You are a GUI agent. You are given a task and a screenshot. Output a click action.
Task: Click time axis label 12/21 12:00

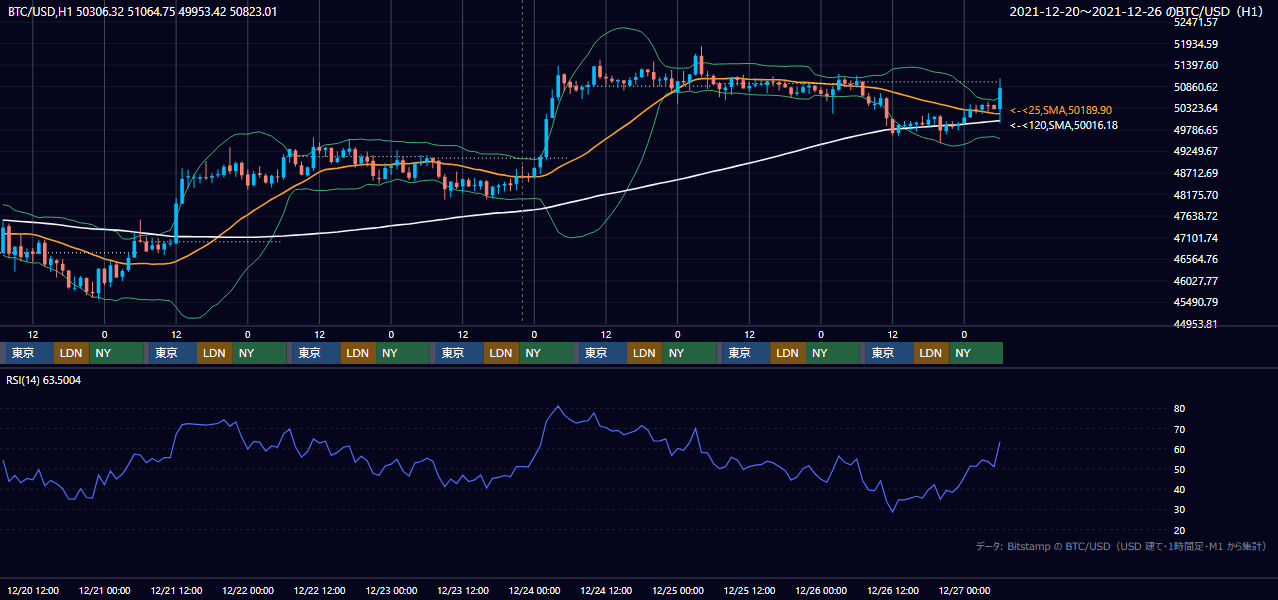point(177,591)
